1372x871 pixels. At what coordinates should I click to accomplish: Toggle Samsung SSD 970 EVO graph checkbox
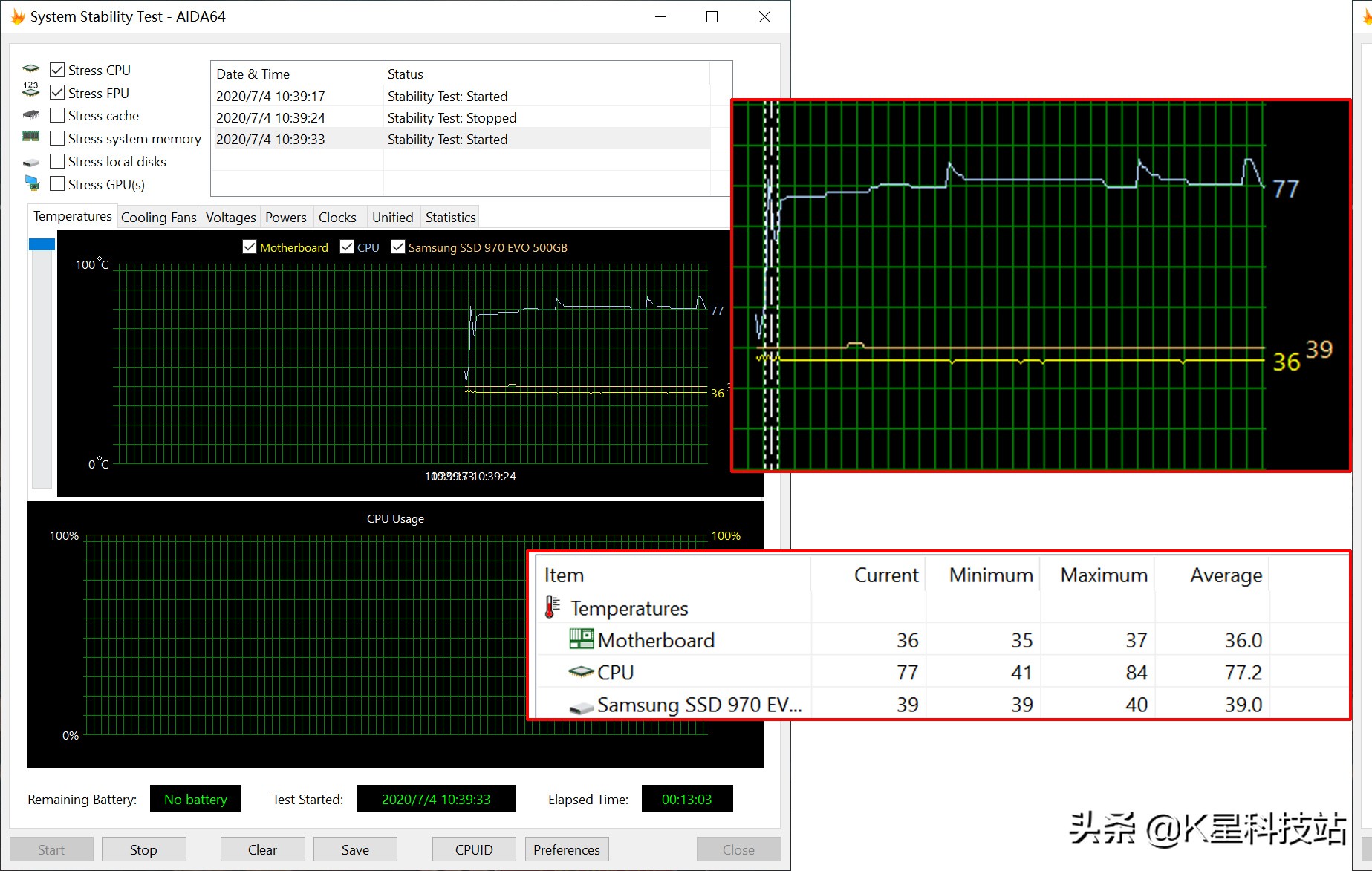coord(398,247)
